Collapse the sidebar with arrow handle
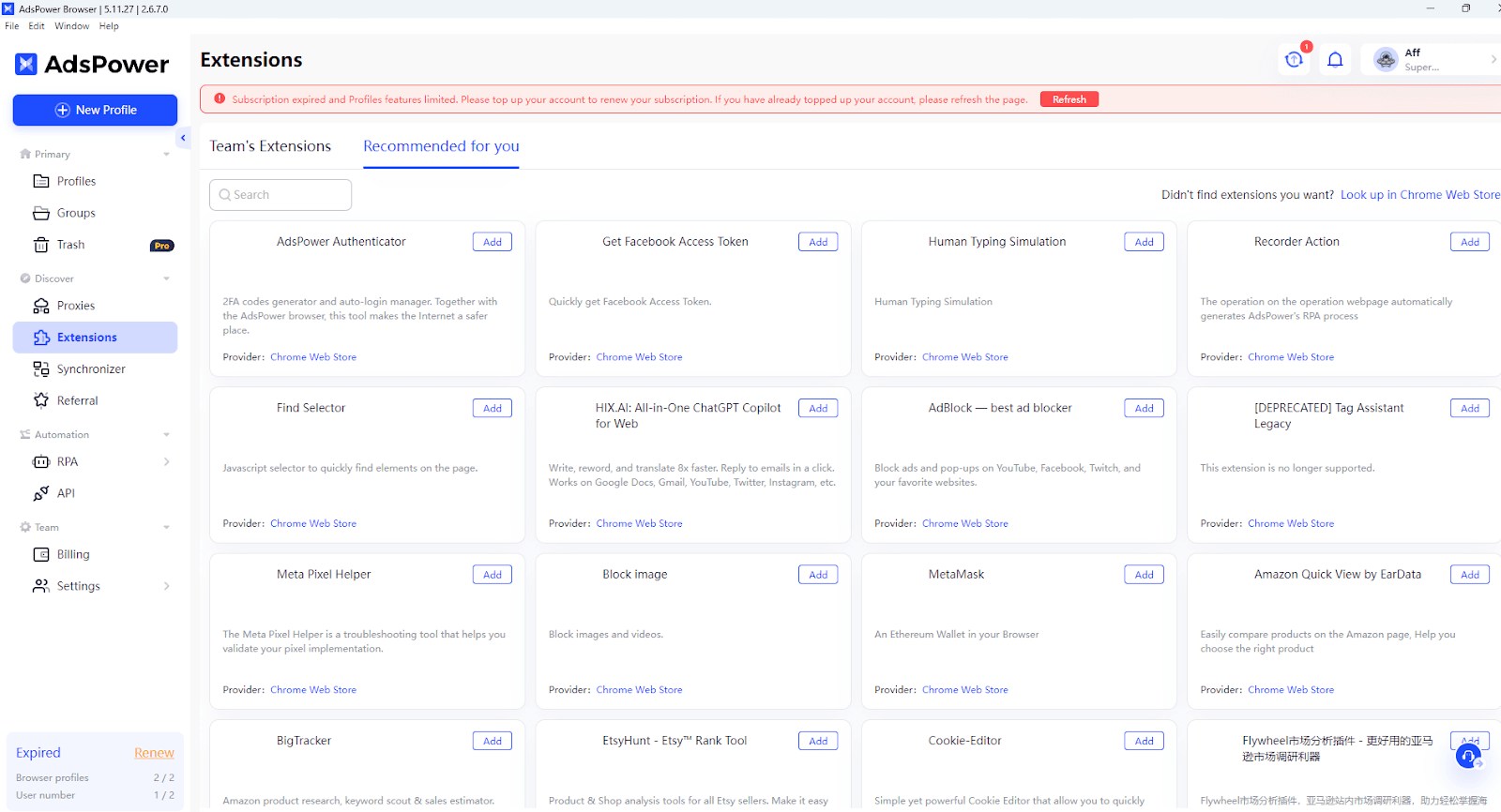The width and height of the screenshot is (1501, 812). (183, 138)
